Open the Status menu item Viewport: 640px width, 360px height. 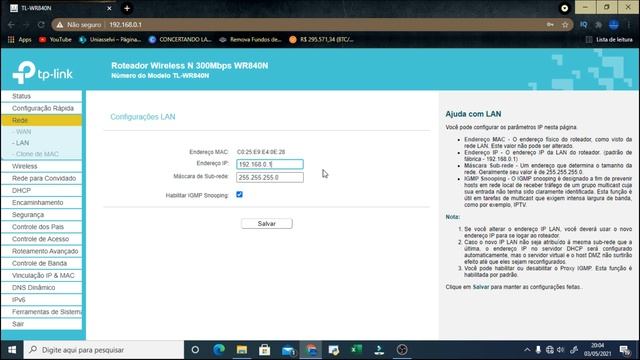point(42,96)
